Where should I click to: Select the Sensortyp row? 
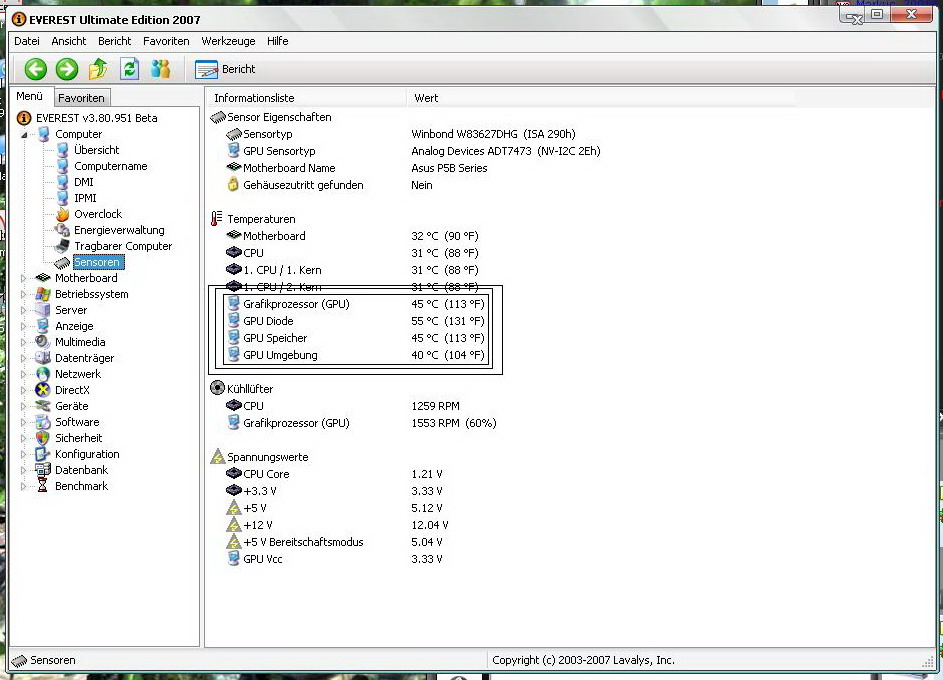tap(401, 134)
